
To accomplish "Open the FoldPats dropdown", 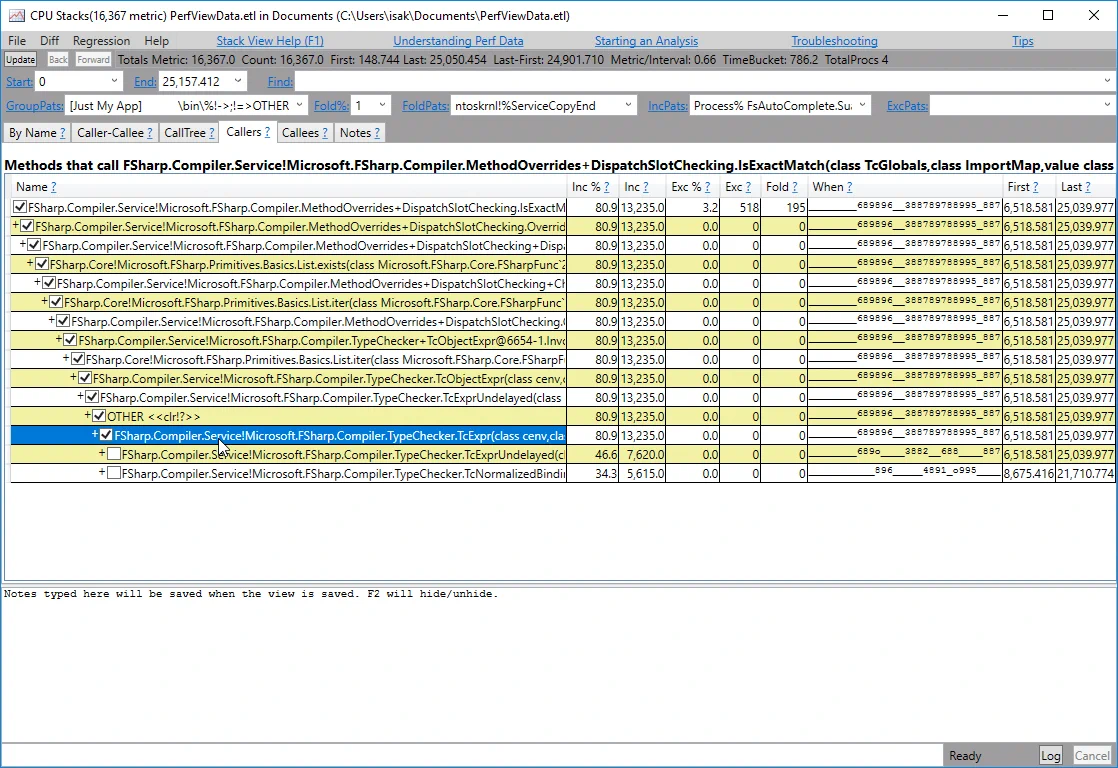I will [627, 106].
